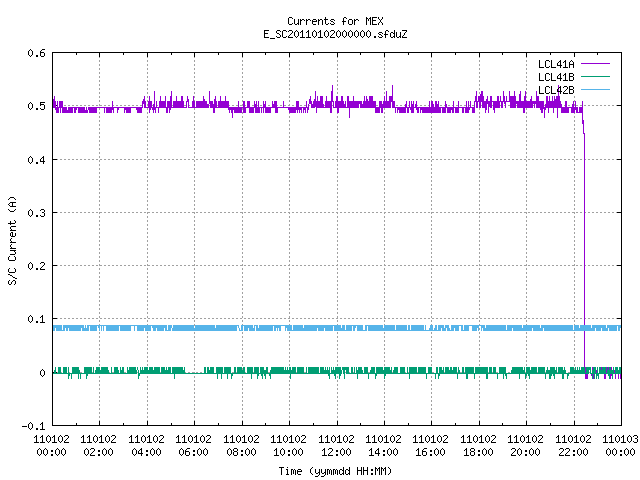Click the y-axis tick value 0.3

click(36, 213)
